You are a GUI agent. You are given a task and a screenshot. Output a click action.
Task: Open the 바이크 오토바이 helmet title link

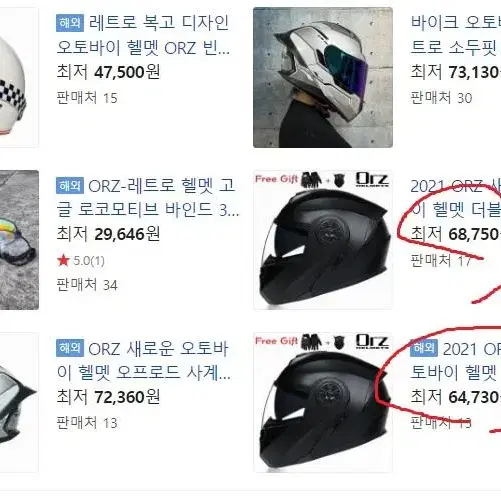tap(456, 35)
